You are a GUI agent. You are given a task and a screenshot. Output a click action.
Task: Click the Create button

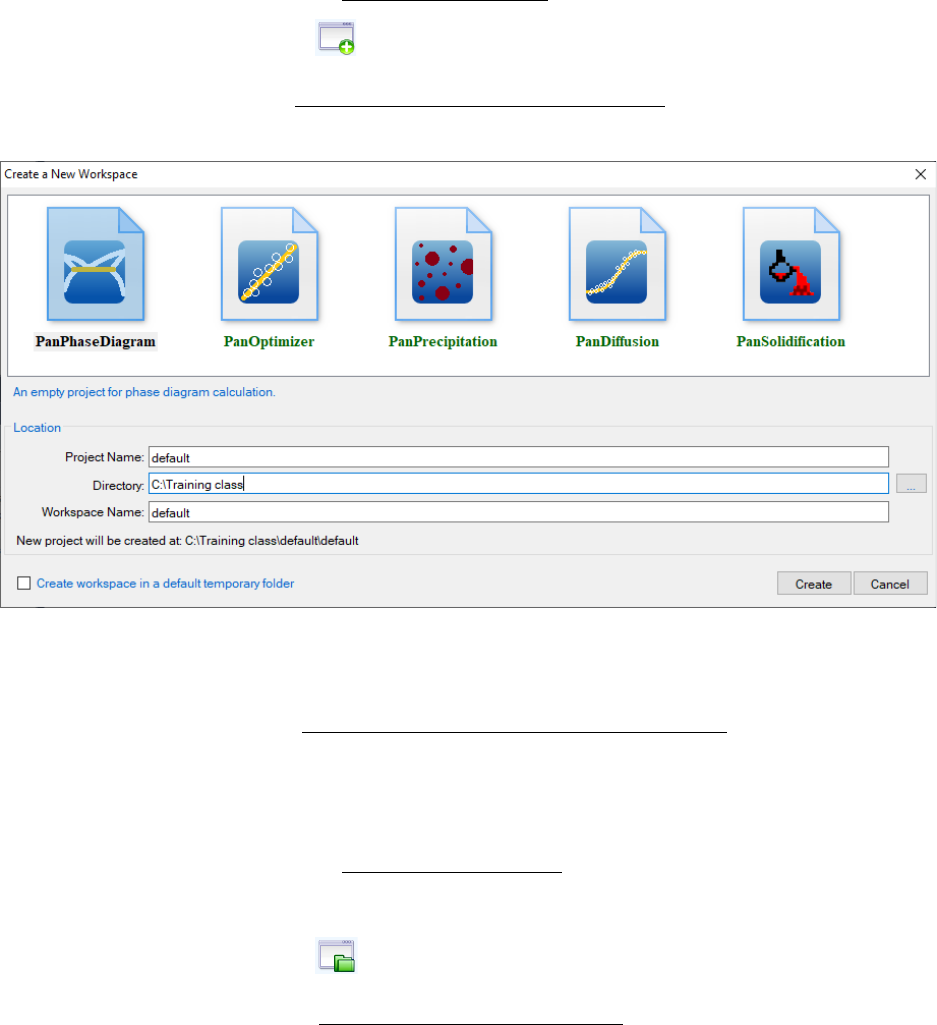point(814,584)
